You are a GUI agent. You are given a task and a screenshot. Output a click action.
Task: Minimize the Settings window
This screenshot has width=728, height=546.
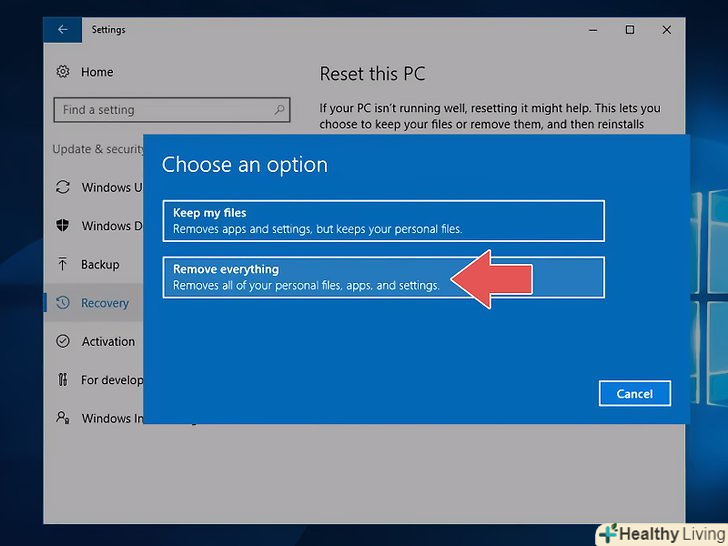(593, 30)
